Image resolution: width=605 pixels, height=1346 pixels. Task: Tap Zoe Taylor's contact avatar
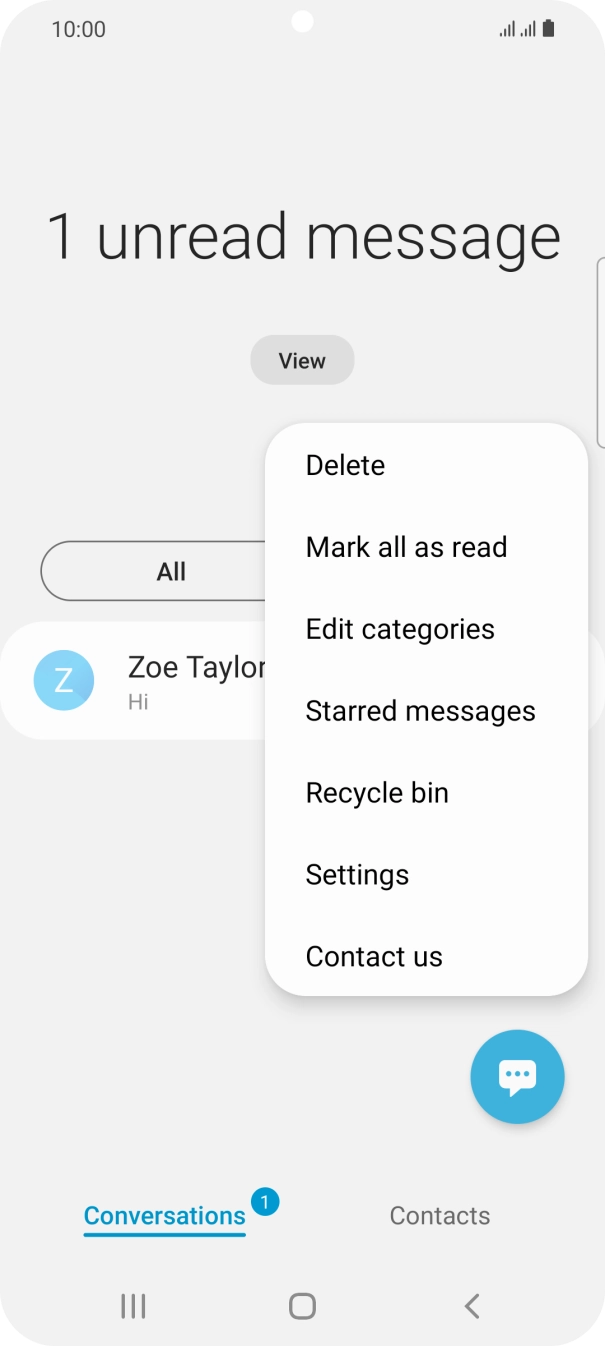click(64, 681)
